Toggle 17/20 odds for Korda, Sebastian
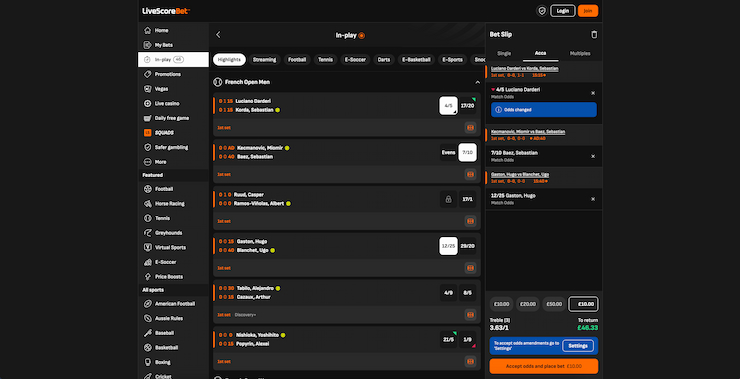 coord(467,106)
